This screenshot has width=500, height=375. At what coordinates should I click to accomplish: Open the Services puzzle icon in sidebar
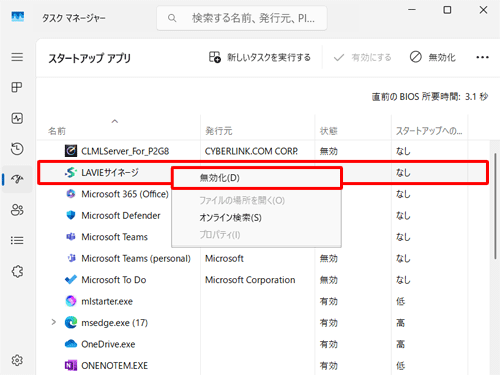17,271
